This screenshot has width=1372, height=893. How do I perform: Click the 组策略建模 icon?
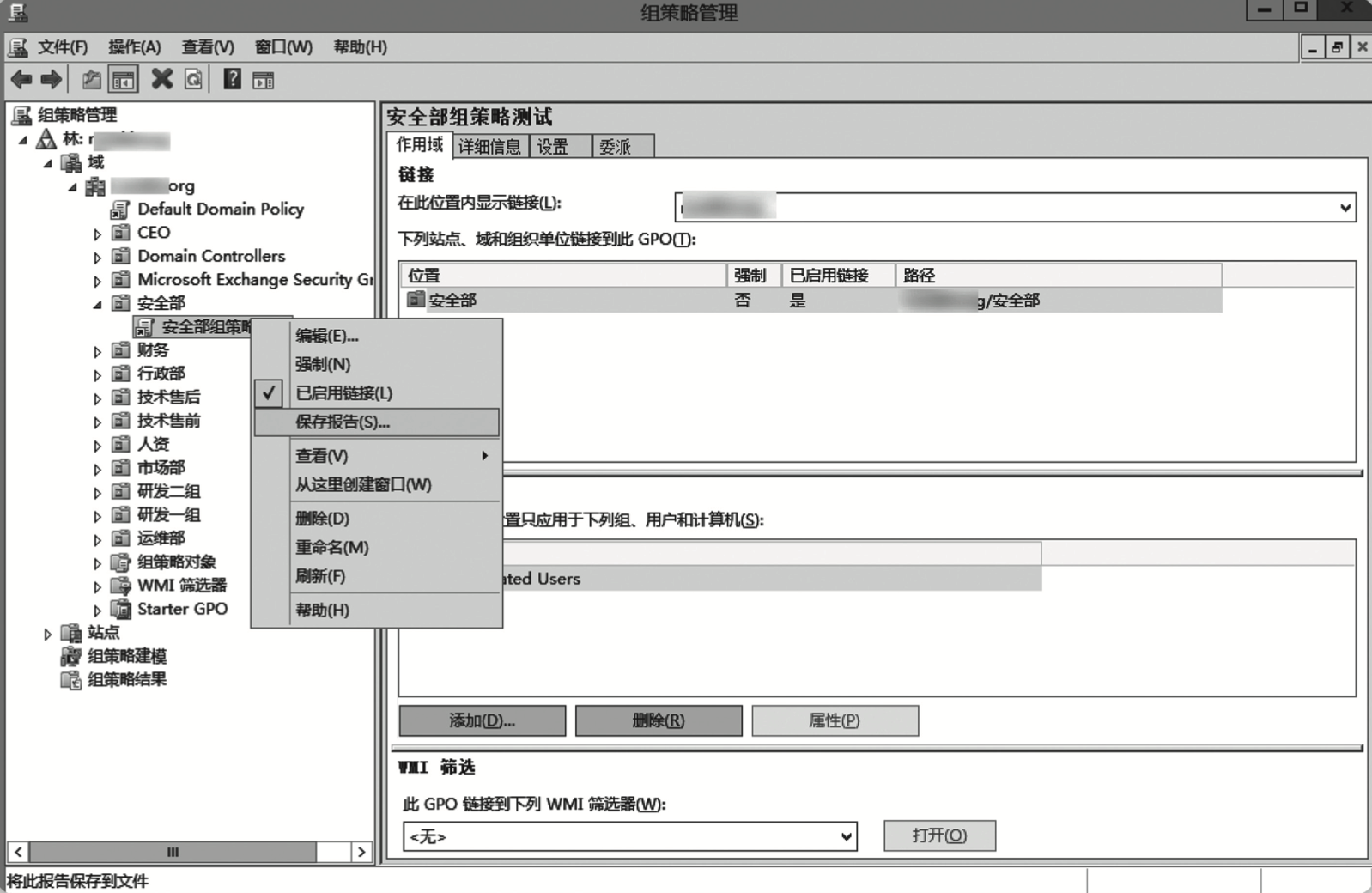coord(71,657)
